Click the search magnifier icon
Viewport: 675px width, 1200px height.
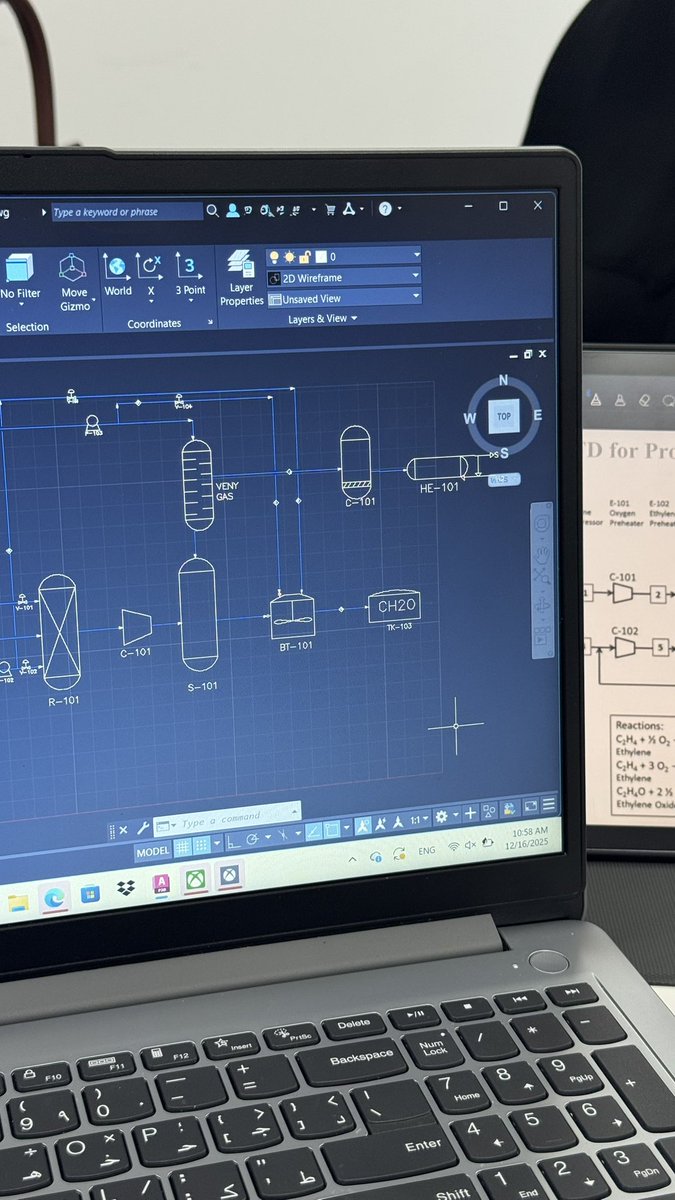tap(212, 211)
